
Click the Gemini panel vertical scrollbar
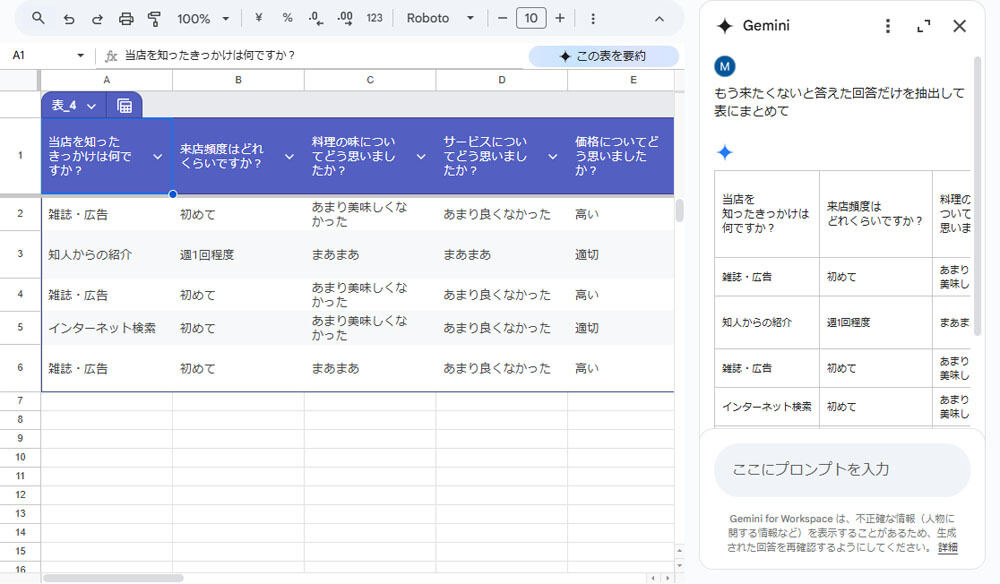coord(976,195)
